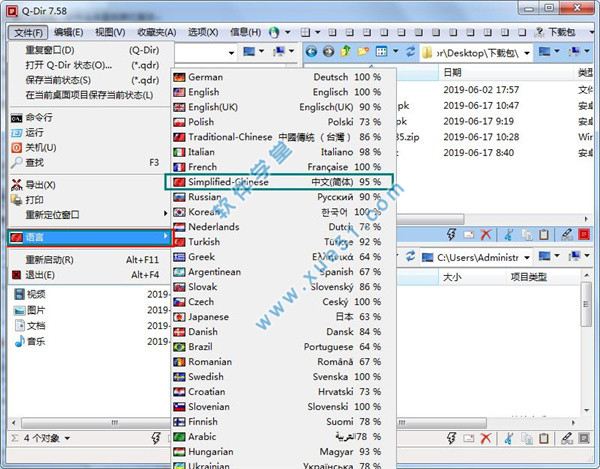Click the forward navigation arrow icon

point(328,51)
